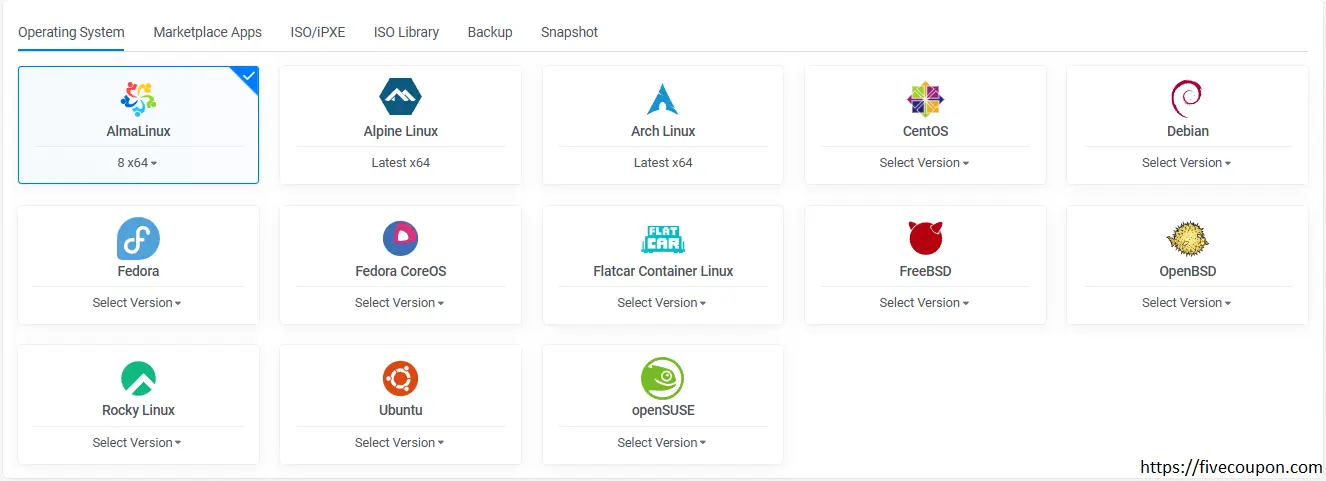Switch to the ISO/iPXE tab

(x=318, y=32)
